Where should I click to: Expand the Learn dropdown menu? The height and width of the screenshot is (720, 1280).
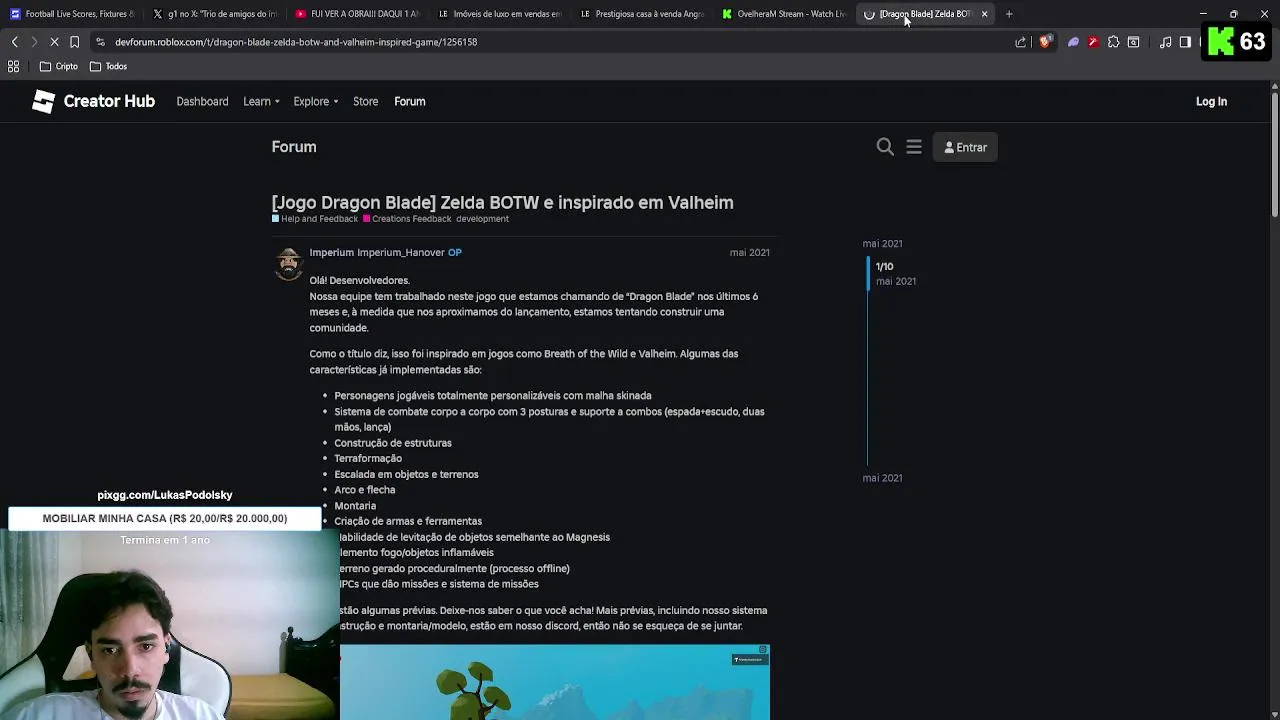(261, 101)
